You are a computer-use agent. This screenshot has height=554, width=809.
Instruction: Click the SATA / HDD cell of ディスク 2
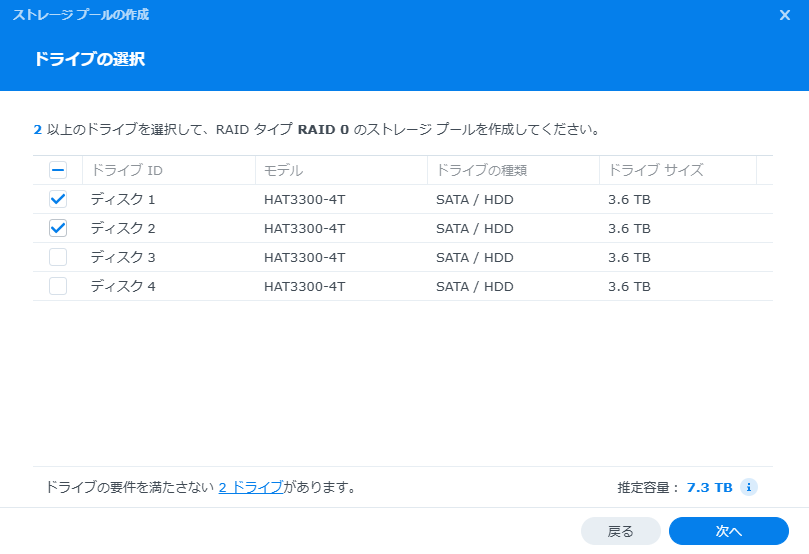coord(474,228)
